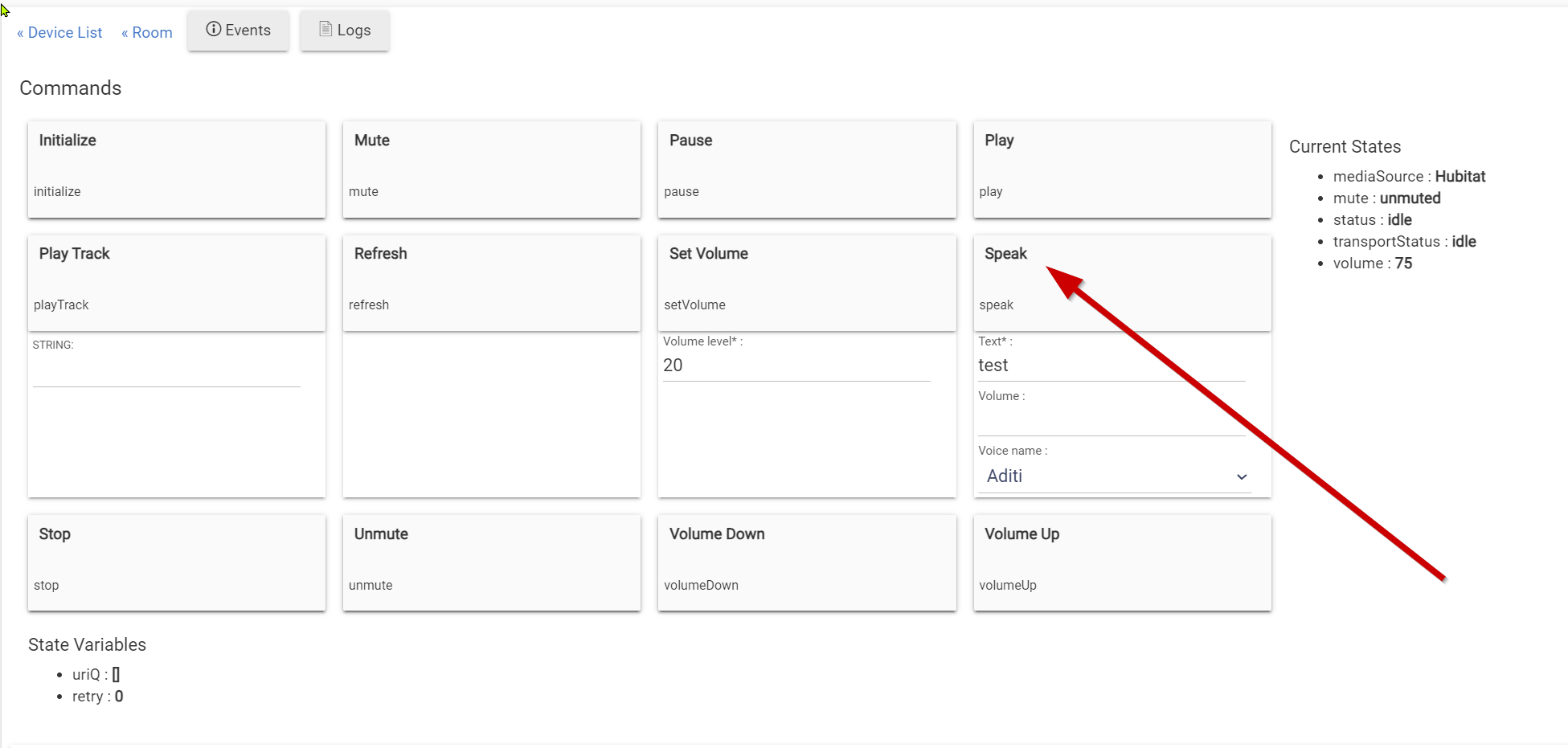The width and height of the screenshot is (1568, 748).
Task: Run the Play command
Action: tap(1123, 170)
